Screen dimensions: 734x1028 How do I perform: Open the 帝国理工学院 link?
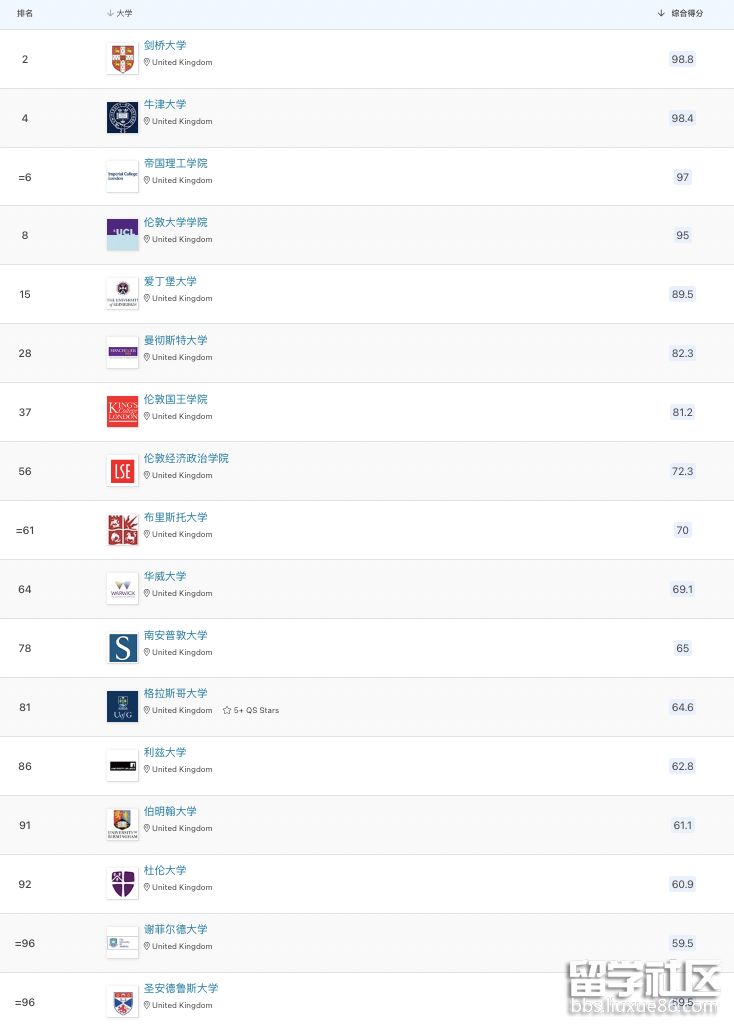(x=176, y=163)
